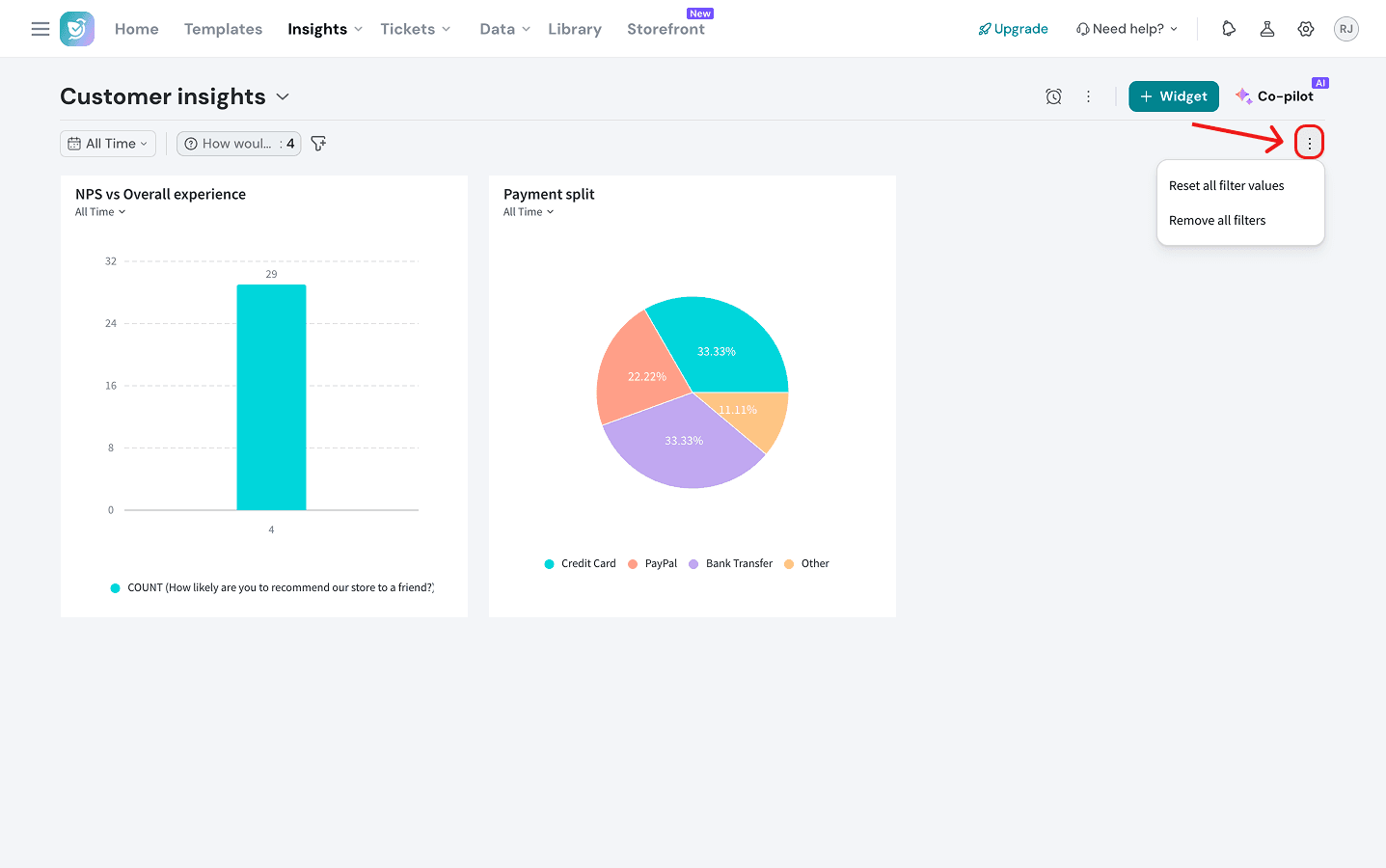
Task: Open the hamburger navigation menu
Action: pyautogui.click(x=41, y=29)
